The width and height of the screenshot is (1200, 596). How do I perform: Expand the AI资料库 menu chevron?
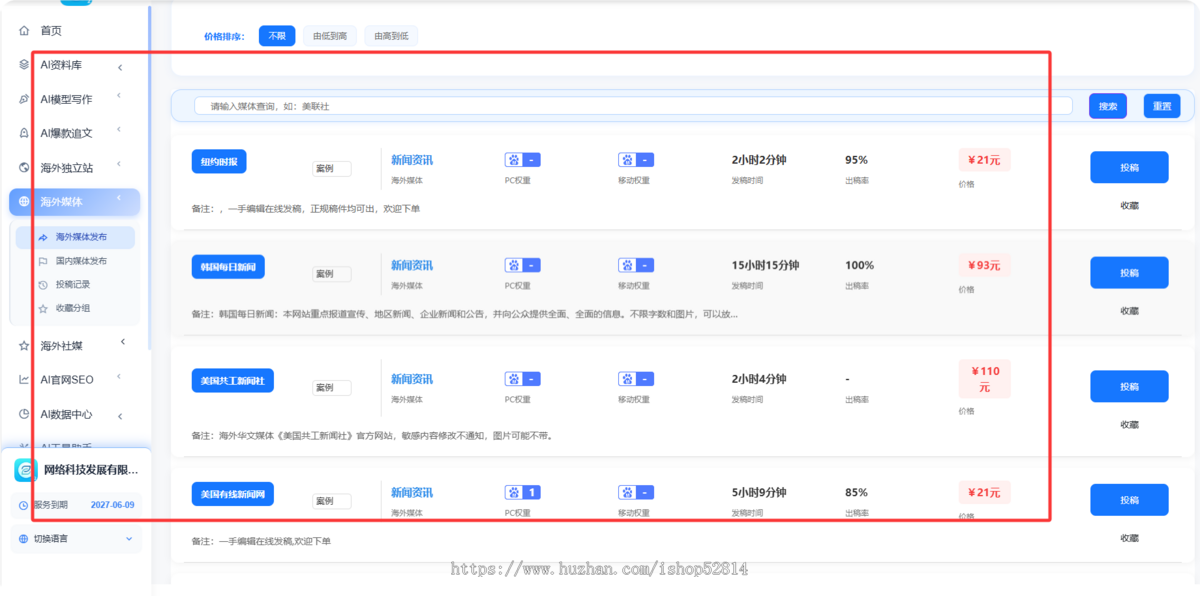(x=120, y=67)
